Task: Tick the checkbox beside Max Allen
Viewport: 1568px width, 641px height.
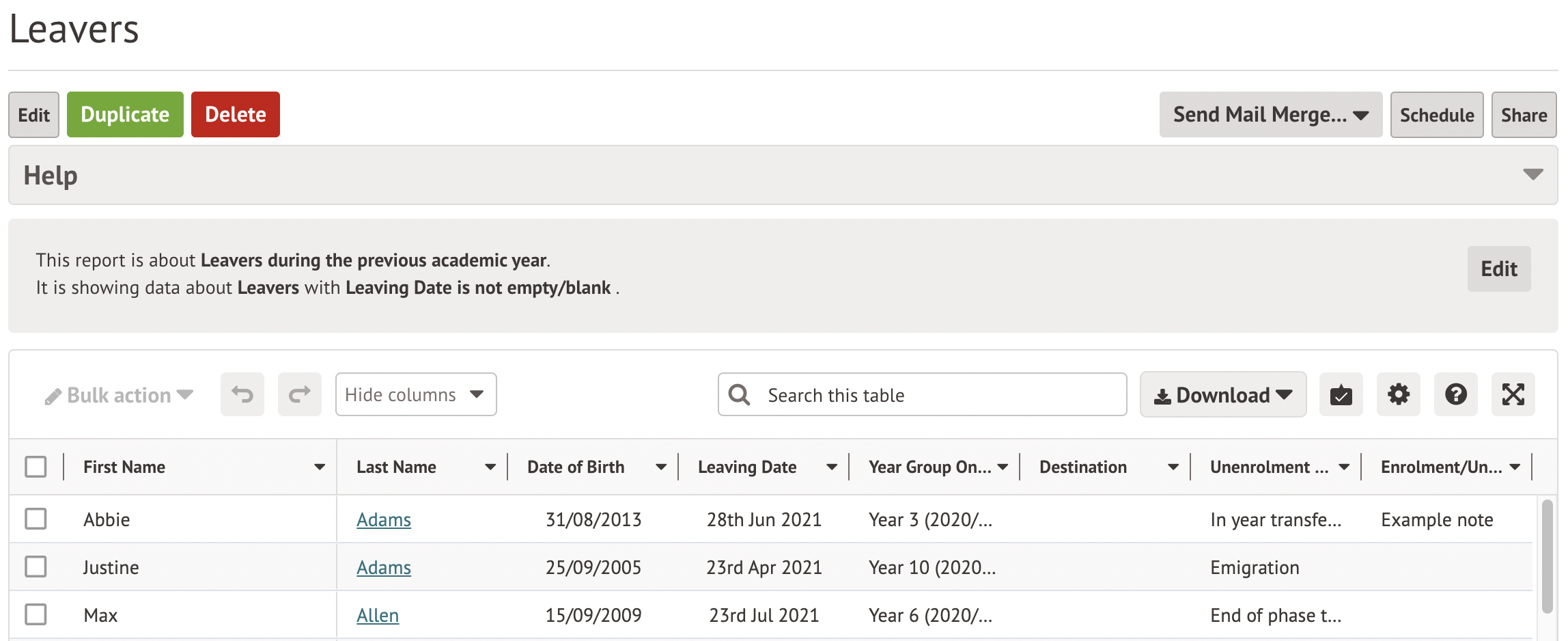Action: 36,614
